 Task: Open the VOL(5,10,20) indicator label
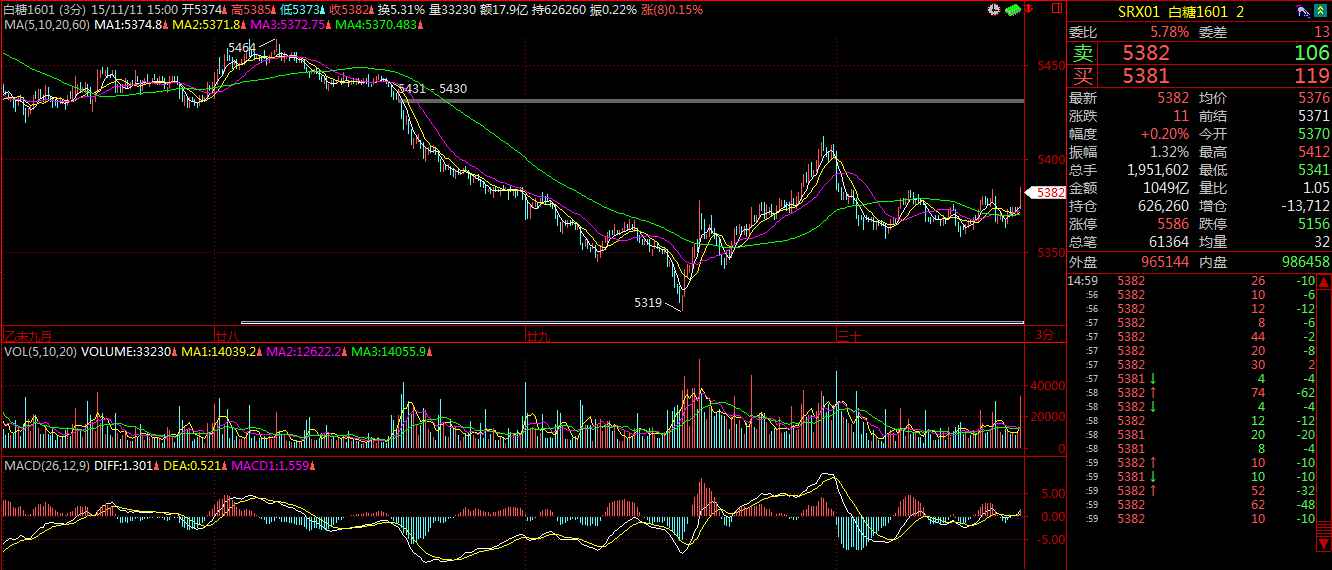pyautogui.click(x=40, y=352)
